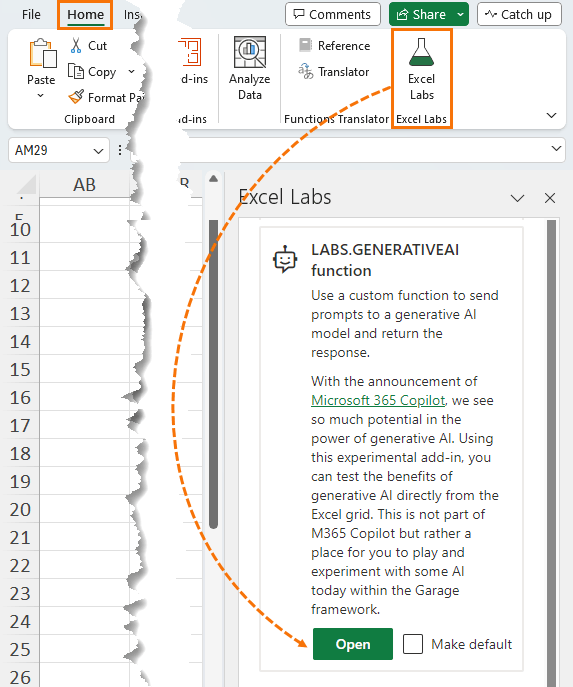Open the Comments pane

coord(332,14)
